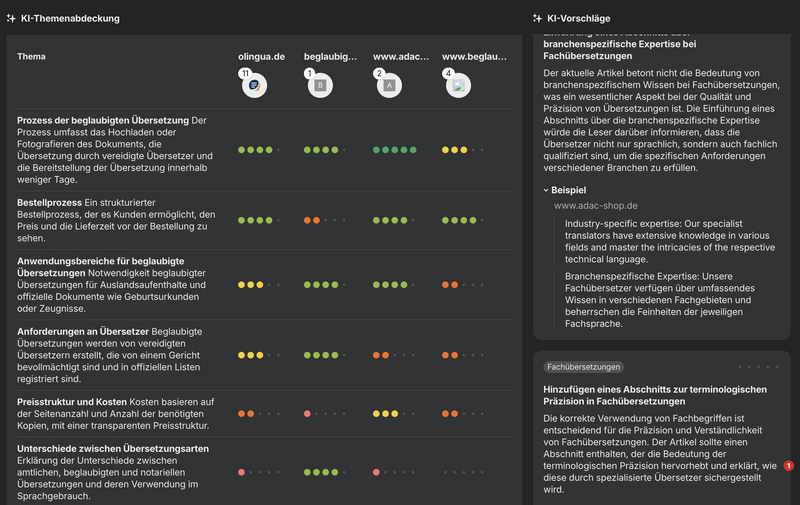The height and width of the screenshot is (505, 800).
Task: Click the red notification badge
Action: 789,465
